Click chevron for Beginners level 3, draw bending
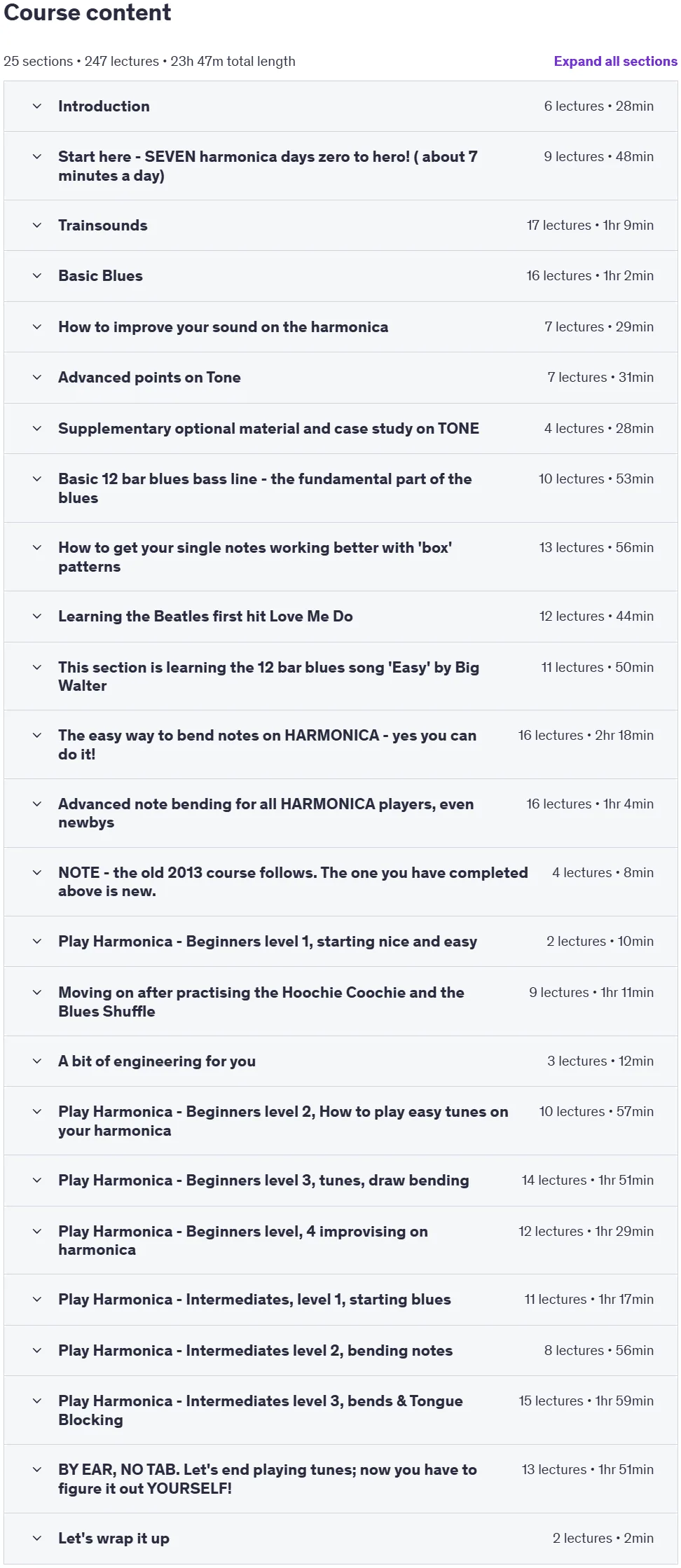 click(x=37, y=1181)
